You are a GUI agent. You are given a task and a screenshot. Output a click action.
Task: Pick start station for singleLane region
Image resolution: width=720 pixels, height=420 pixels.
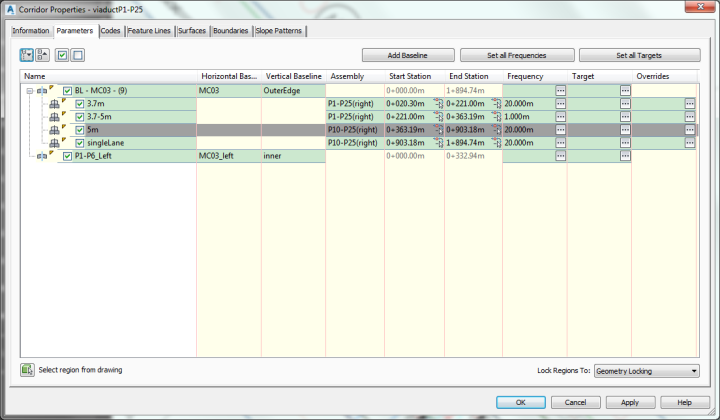[439, 143]
